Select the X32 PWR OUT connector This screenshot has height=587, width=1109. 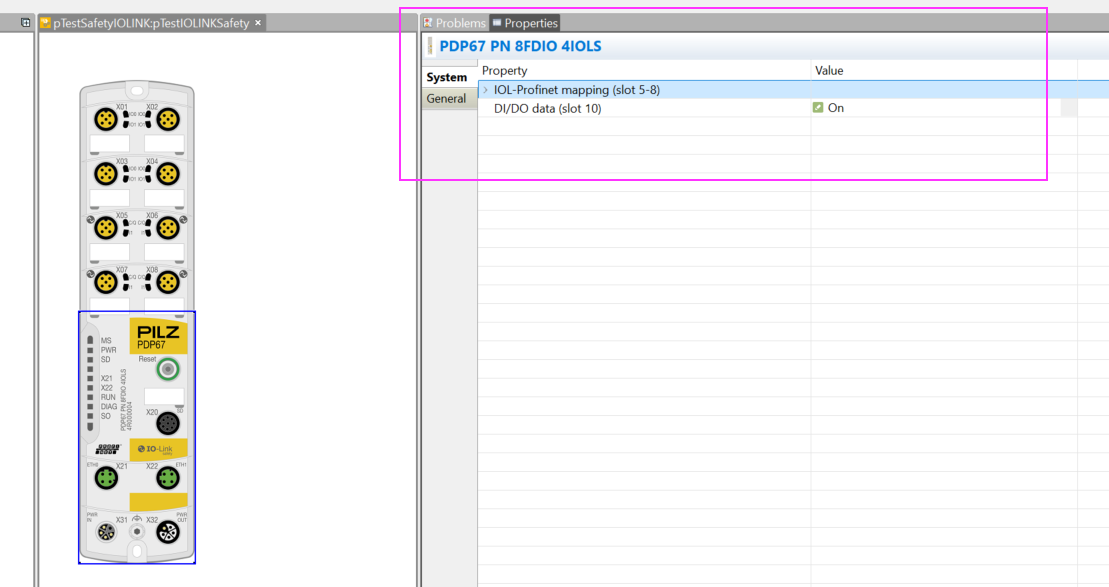click(168, 532)
